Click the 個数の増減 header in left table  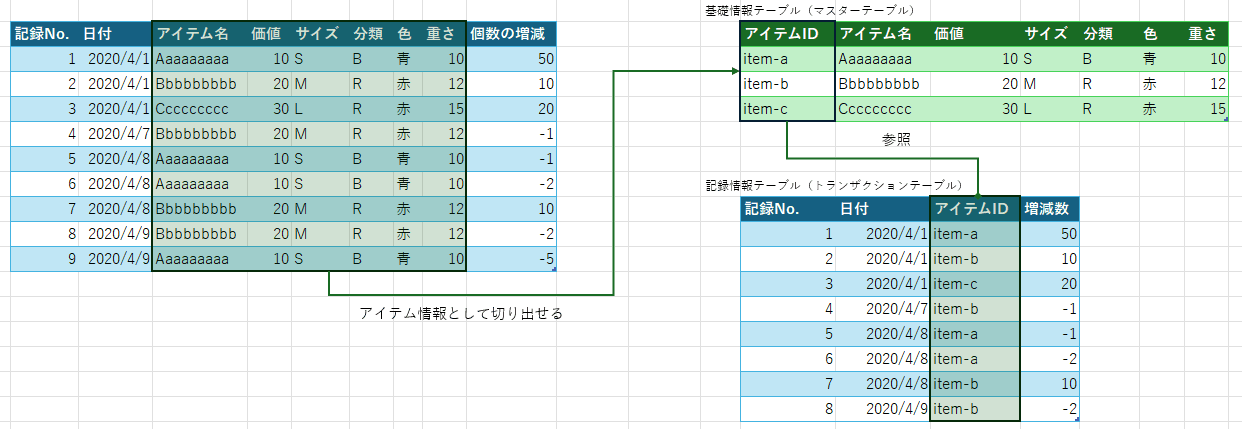point(511,34)
